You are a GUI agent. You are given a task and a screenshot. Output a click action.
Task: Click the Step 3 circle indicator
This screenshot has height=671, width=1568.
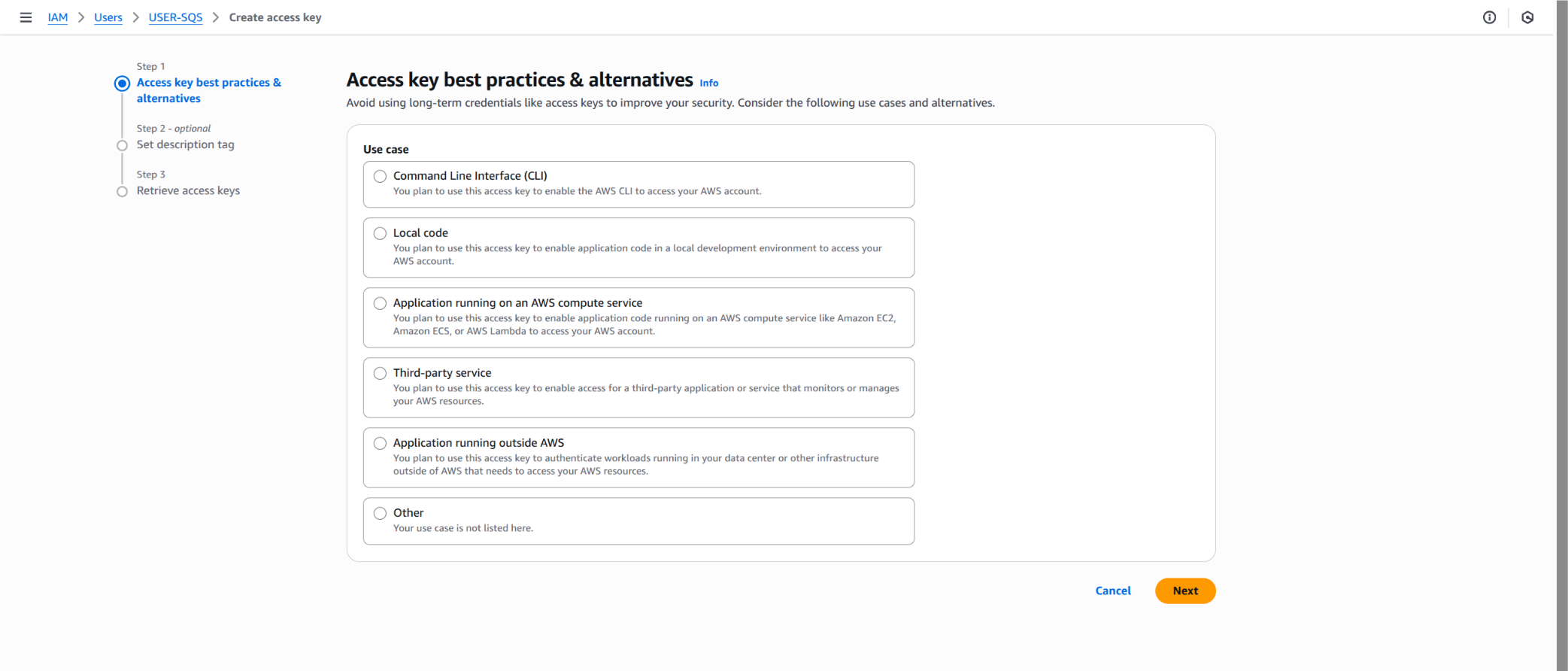pos(122,191)
